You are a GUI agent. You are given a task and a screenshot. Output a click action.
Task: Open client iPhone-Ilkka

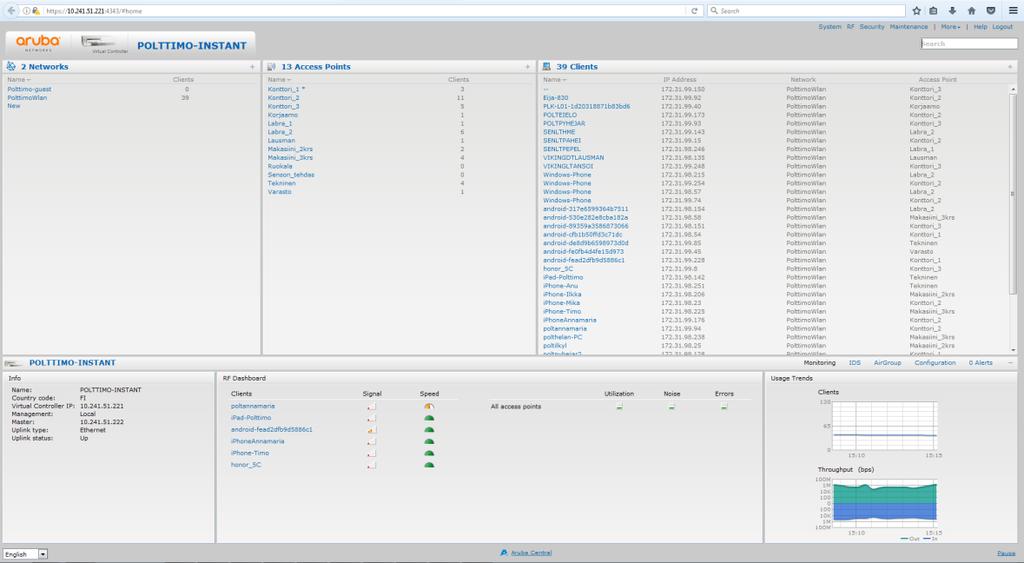[x=562, y=295]
